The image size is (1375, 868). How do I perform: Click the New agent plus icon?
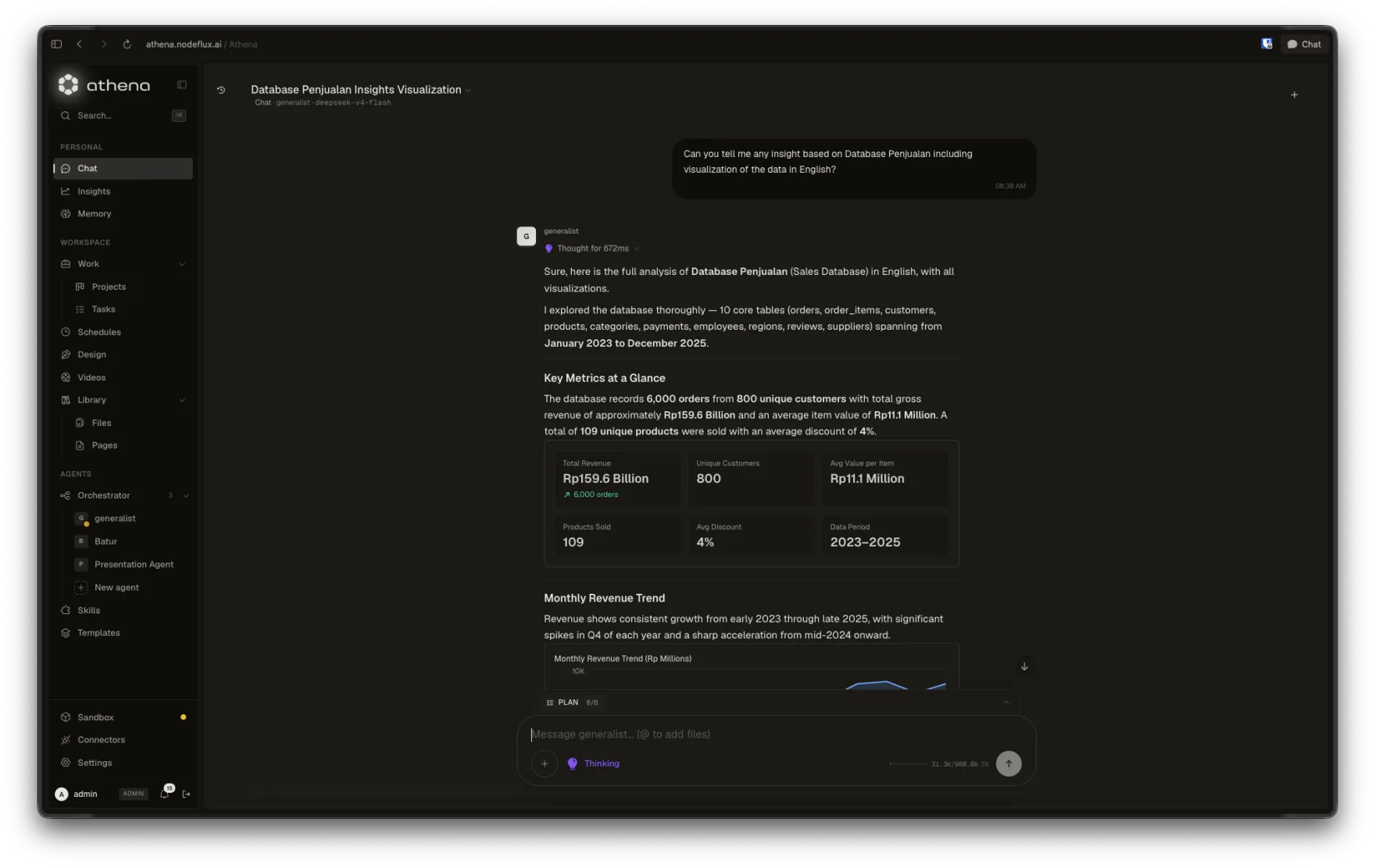coord(81,588)
